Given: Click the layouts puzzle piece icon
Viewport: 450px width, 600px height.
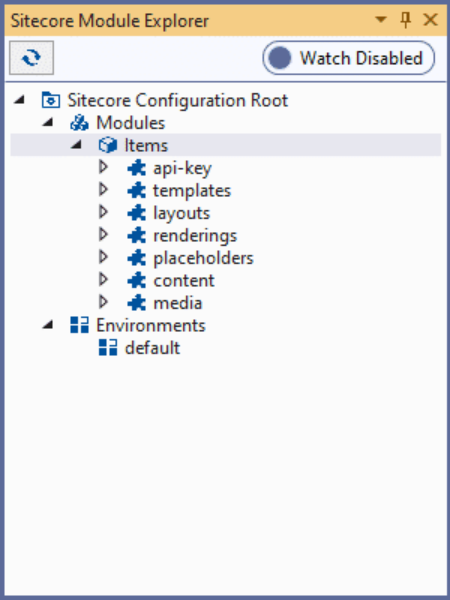Looking at the screenshot, I should coord(137,213).
